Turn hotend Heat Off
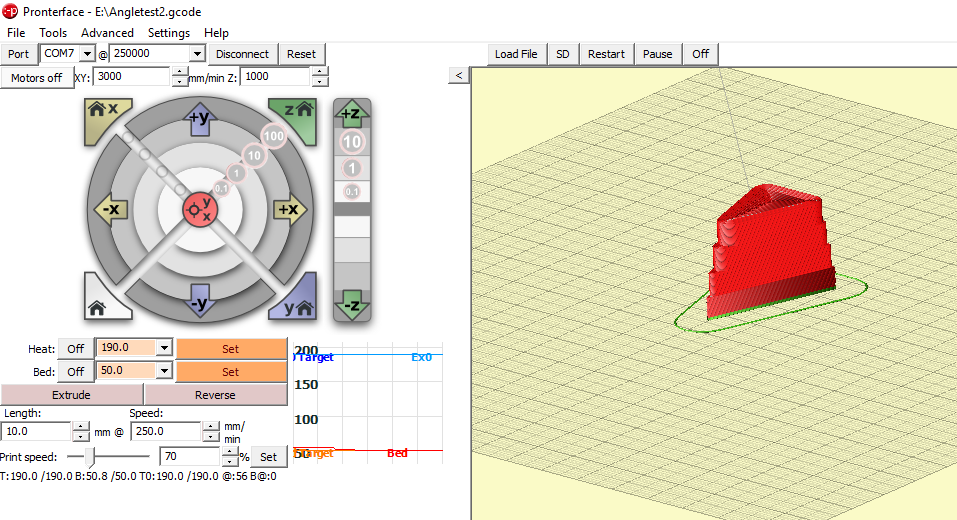 click(x=76, y=348)
